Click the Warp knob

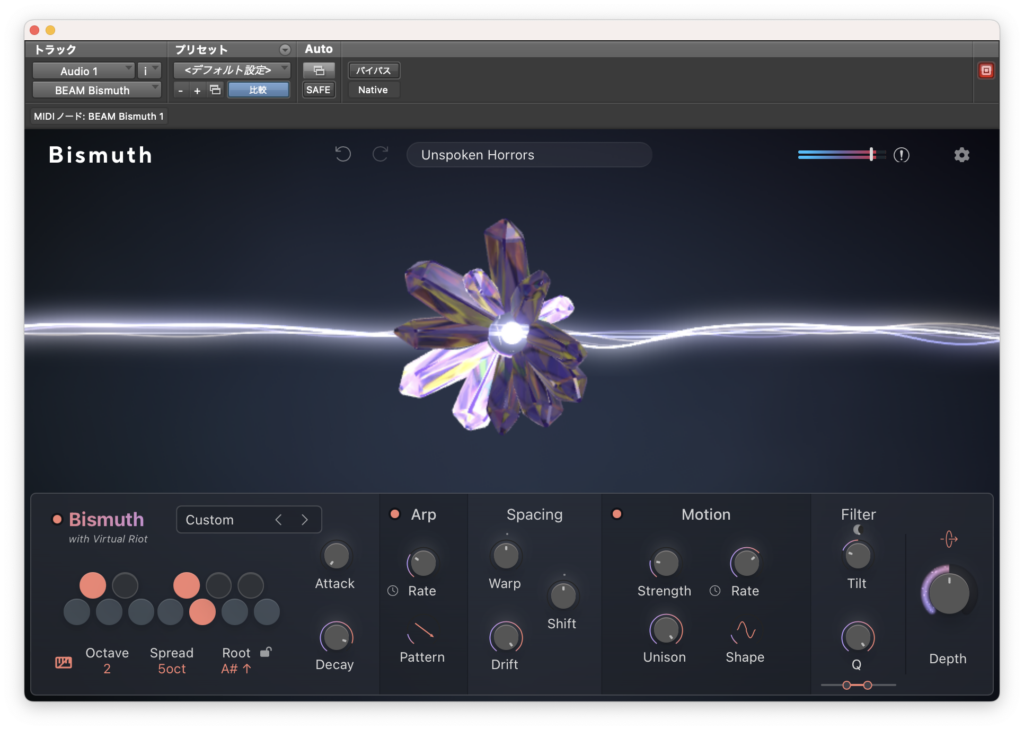[x=505, y=555]
